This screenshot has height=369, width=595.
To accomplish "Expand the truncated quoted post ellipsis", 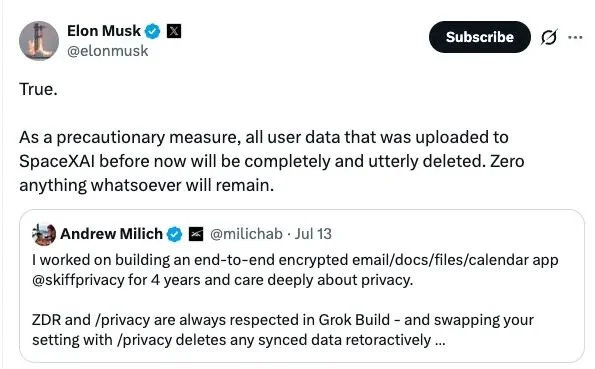I will coord(439,341).
